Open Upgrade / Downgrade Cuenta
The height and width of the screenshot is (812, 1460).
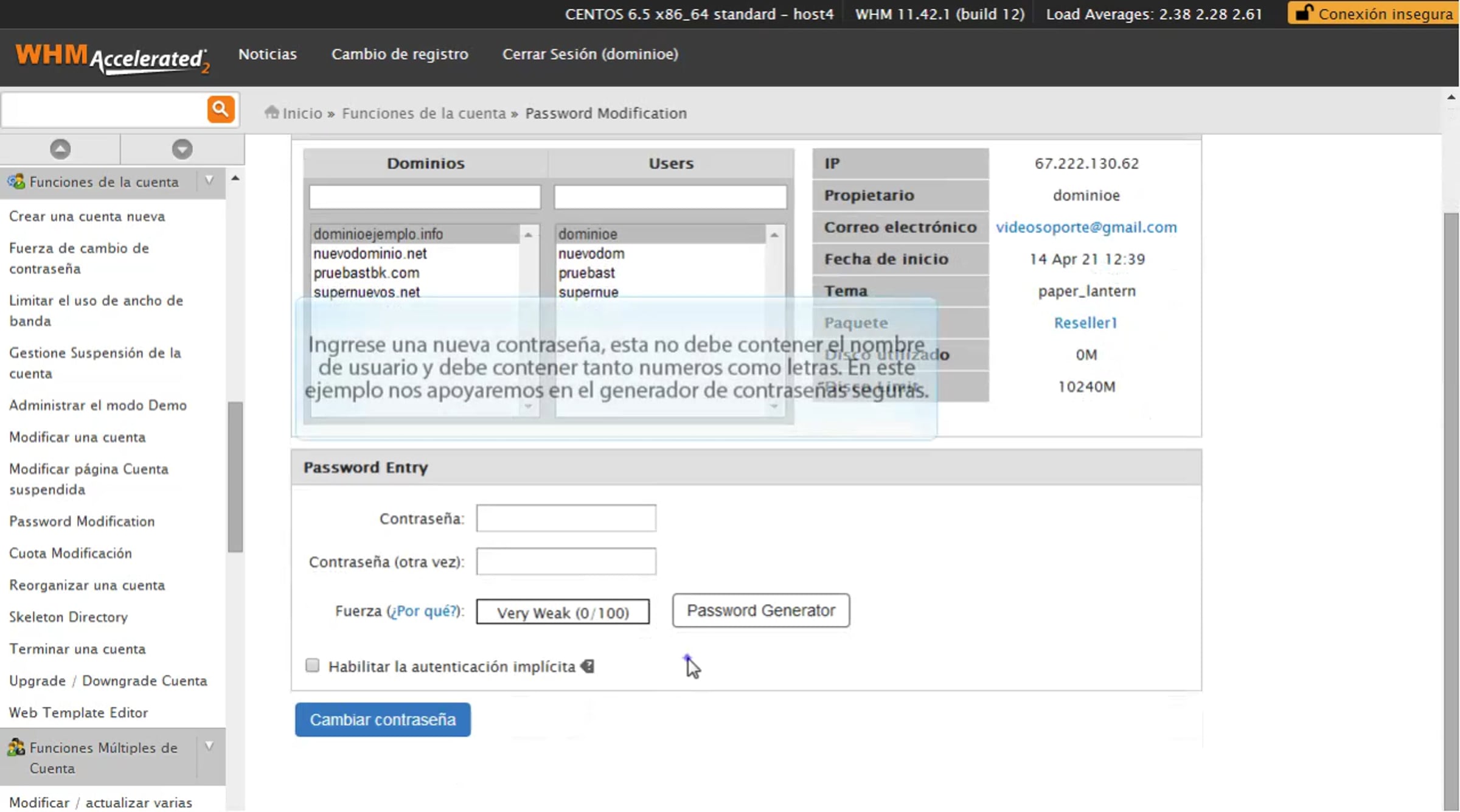pos(108,681)
